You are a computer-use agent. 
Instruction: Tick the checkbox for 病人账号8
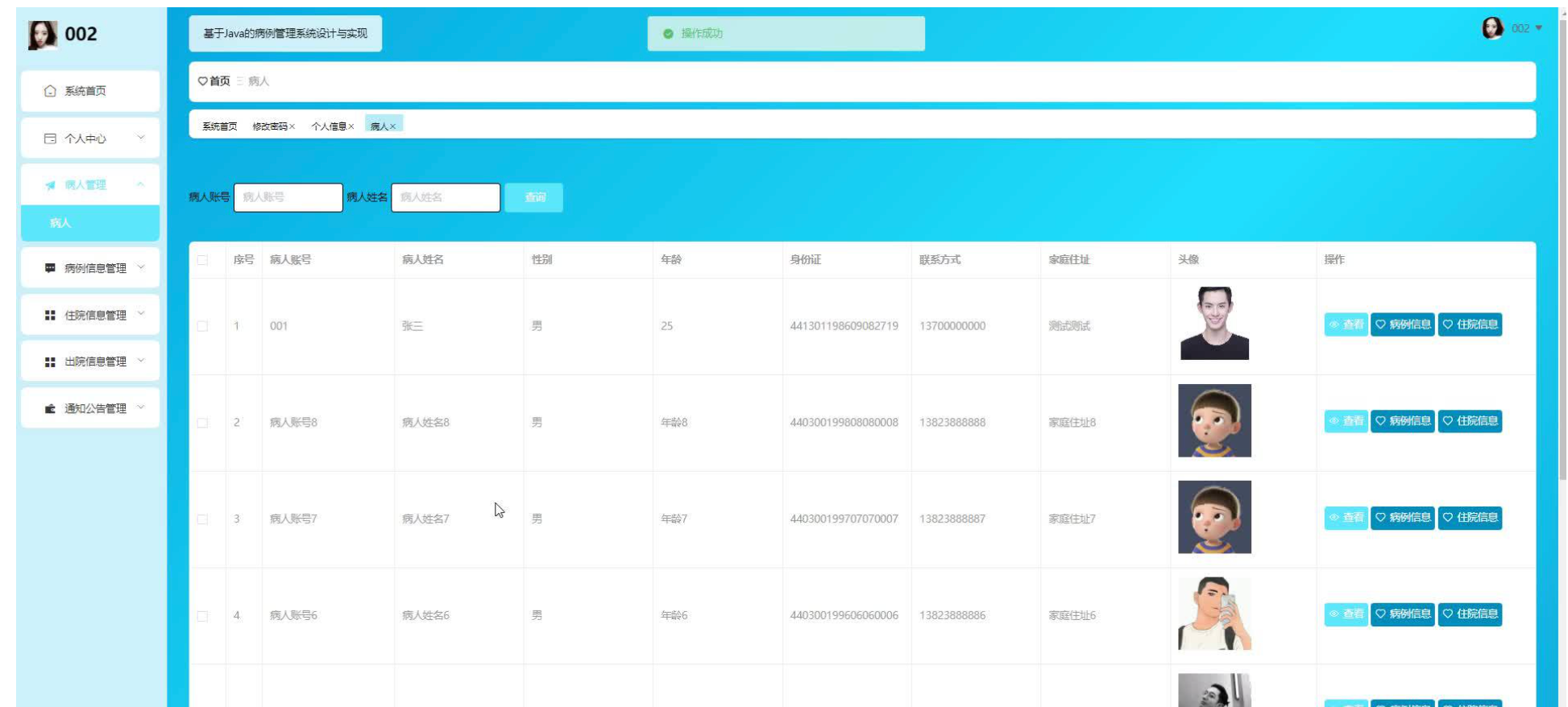tap(202, 423)
